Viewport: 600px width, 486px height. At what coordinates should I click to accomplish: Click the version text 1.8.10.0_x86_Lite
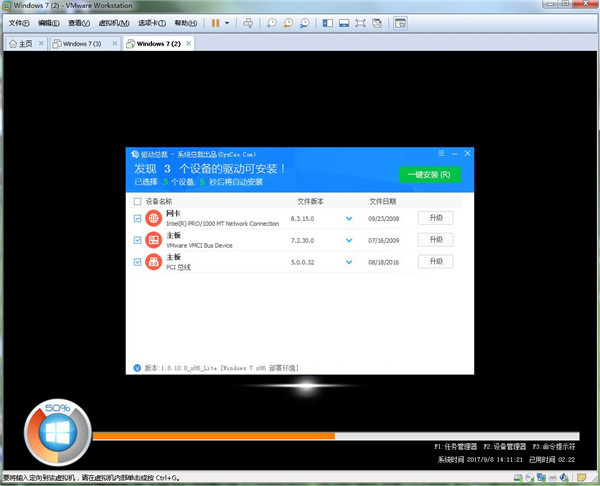(x=188, y=368)
